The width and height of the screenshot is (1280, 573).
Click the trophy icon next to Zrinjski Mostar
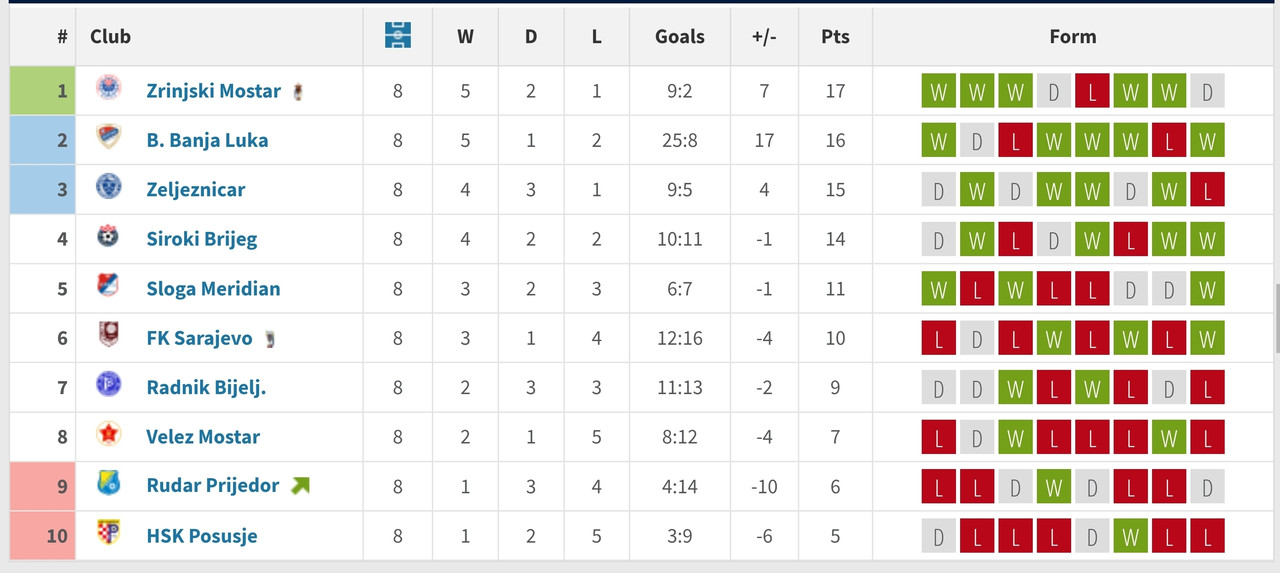(x=297, y=92)
